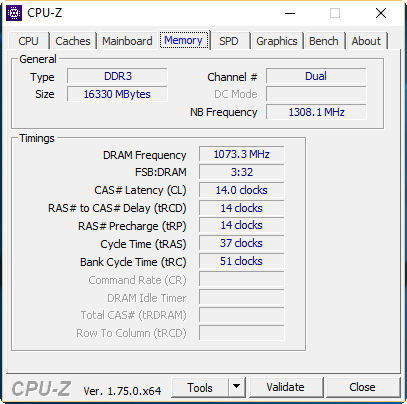Click the tRC value 51 clocks

click(242, 261)
